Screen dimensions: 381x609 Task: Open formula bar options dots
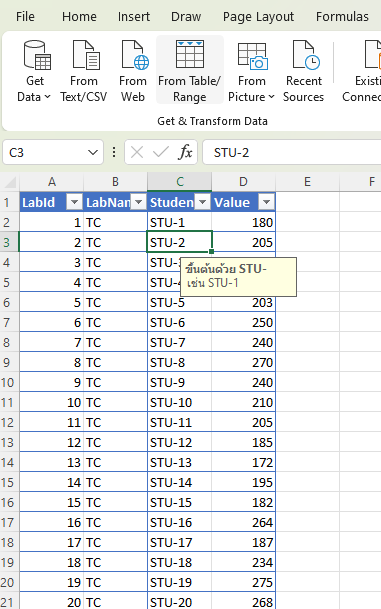click(114, 152)
